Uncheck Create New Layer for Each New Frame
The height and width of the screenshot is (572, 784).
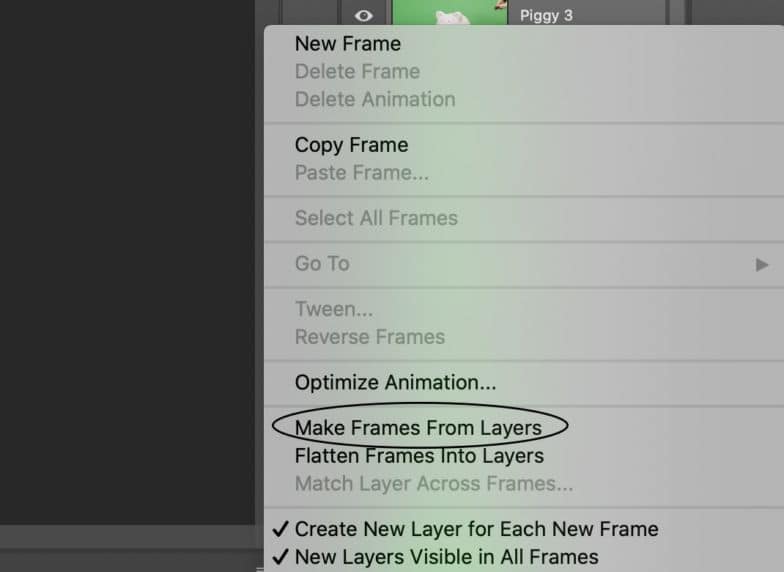pyautogui.click(x=476, y=529)
